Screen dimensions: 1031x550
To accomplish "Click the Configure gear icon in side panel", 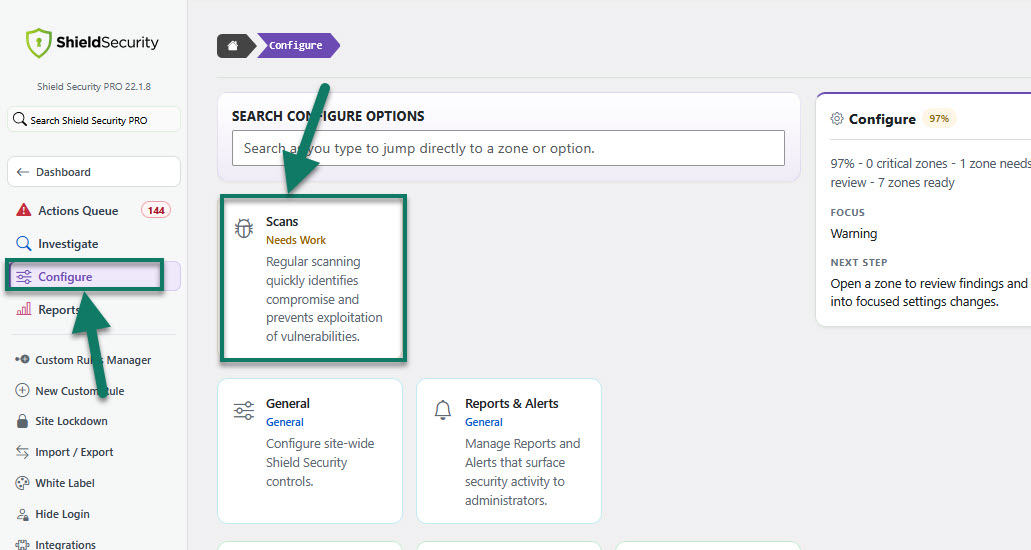I will 836,118.
